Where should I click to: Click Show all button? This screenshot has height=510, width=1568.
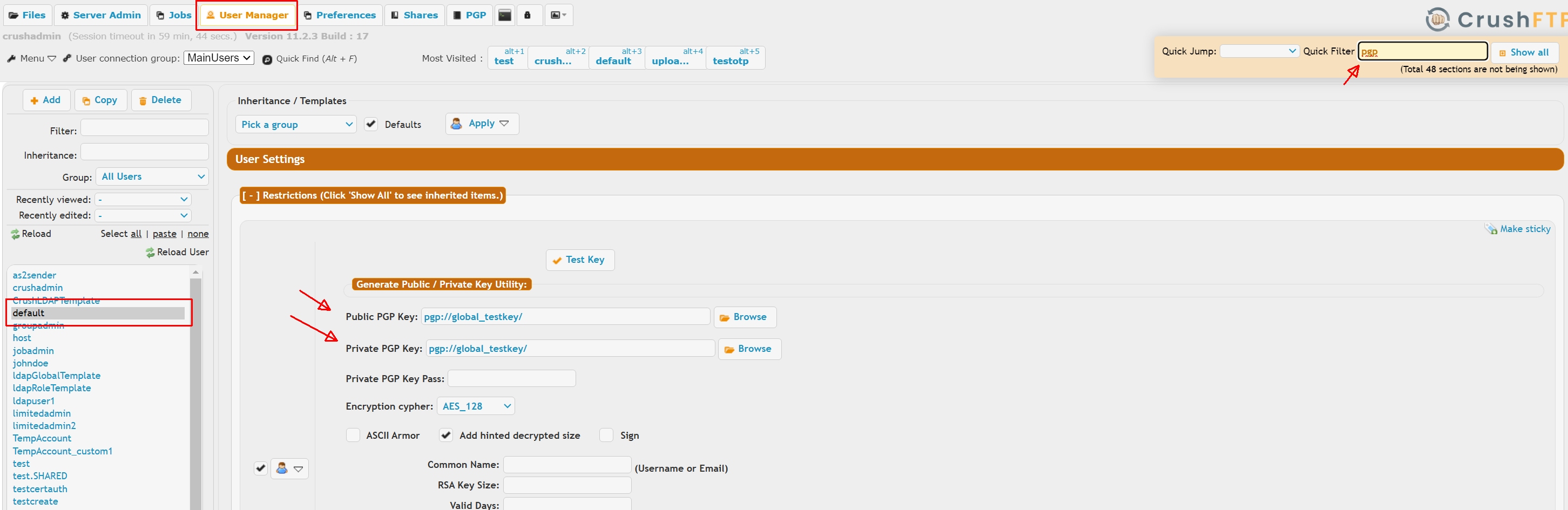(x=1524, y=52)
